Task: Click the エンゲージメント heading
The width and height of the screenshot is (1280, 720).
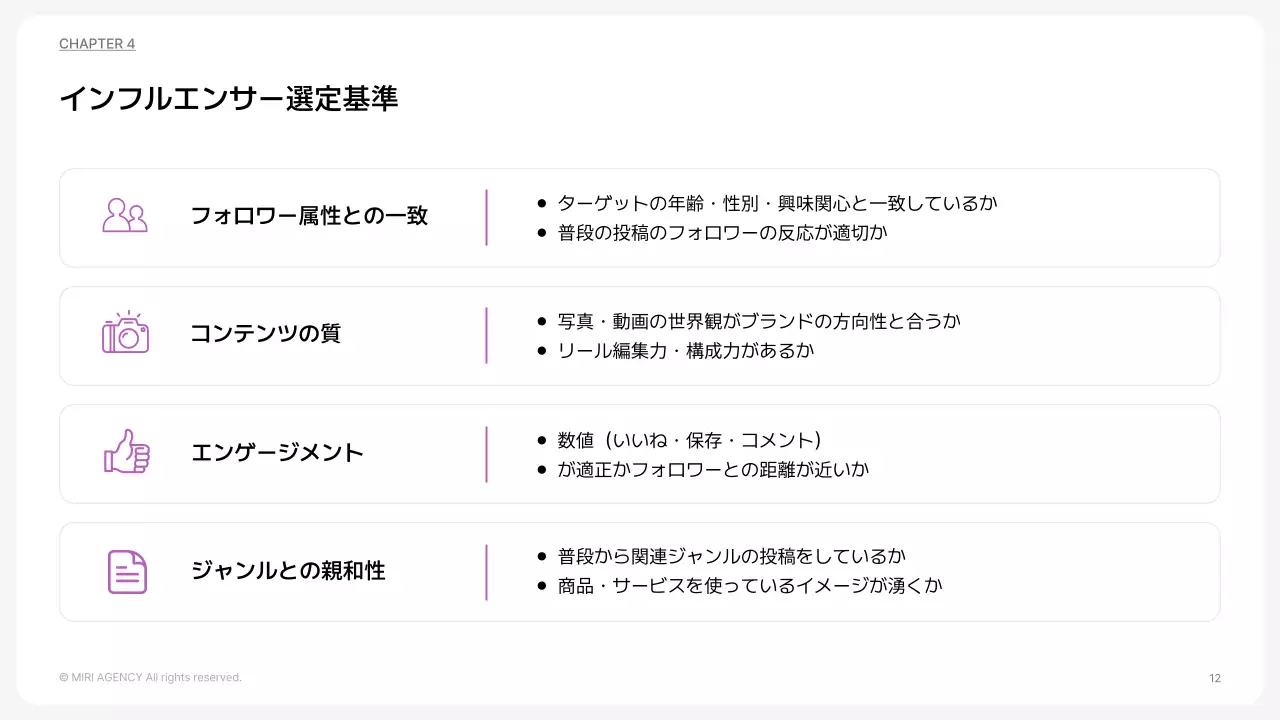Action: tap(277, 452)
